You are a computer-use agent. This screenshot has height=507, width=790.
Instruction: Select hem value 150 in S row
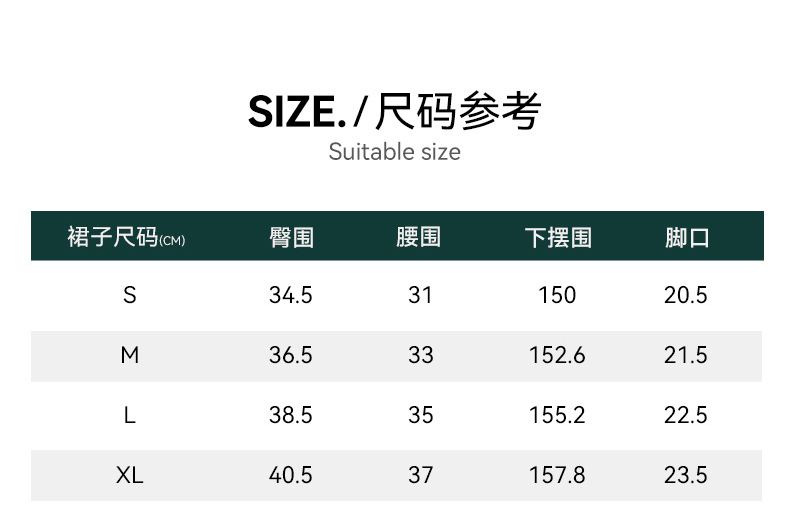[x=557, y=295]
